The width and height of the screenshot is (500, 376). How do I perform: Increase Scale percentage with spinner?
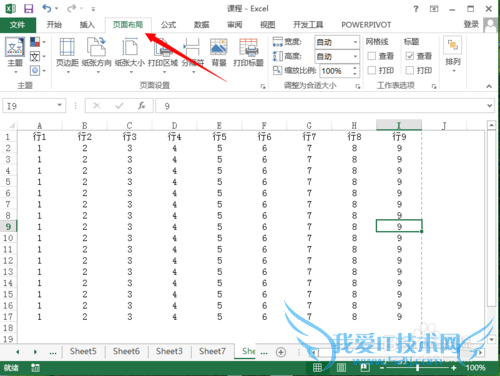pyautogui.click(x=355, y=68)
